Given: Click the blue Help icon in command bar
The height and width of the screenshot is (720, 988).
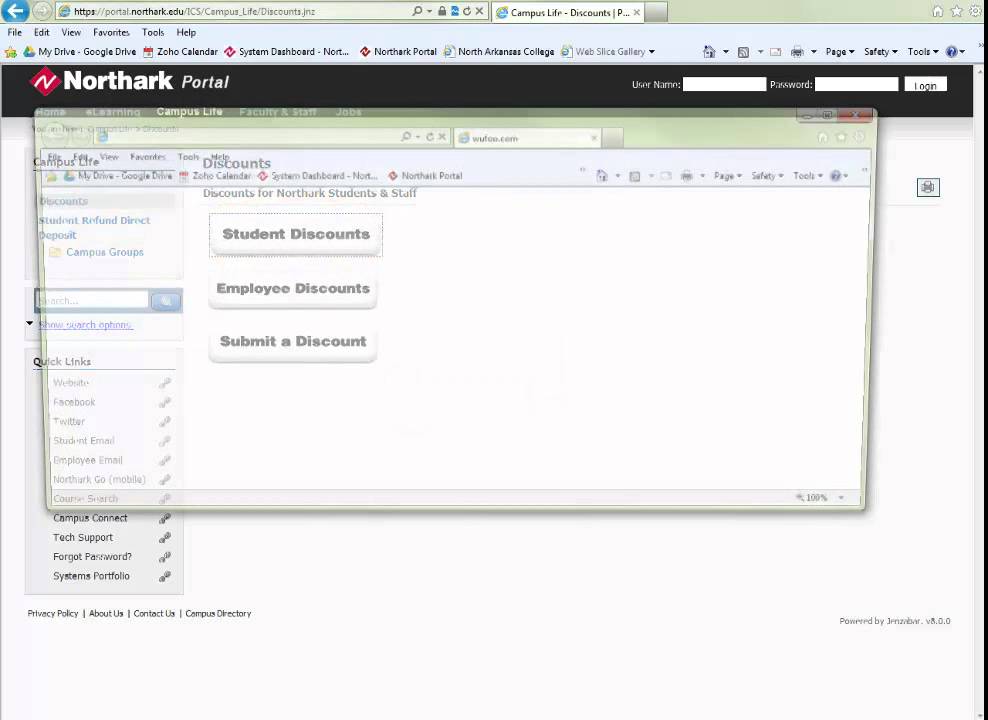Looking at the screenshot, I should point(951,52).
